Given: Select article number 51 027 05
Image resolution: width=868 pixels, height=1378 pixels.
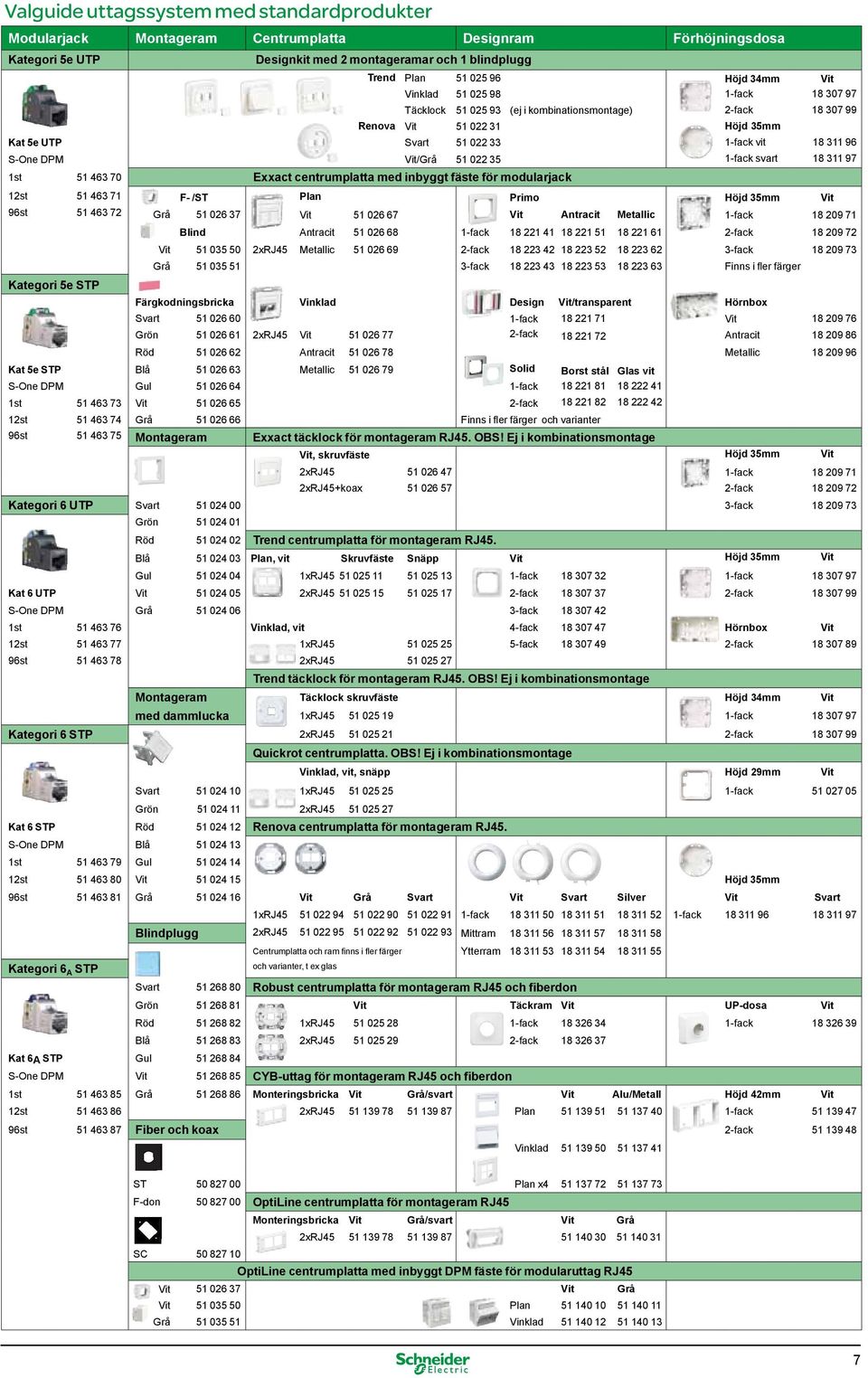Looking at the screenshot, I should 834,790.
